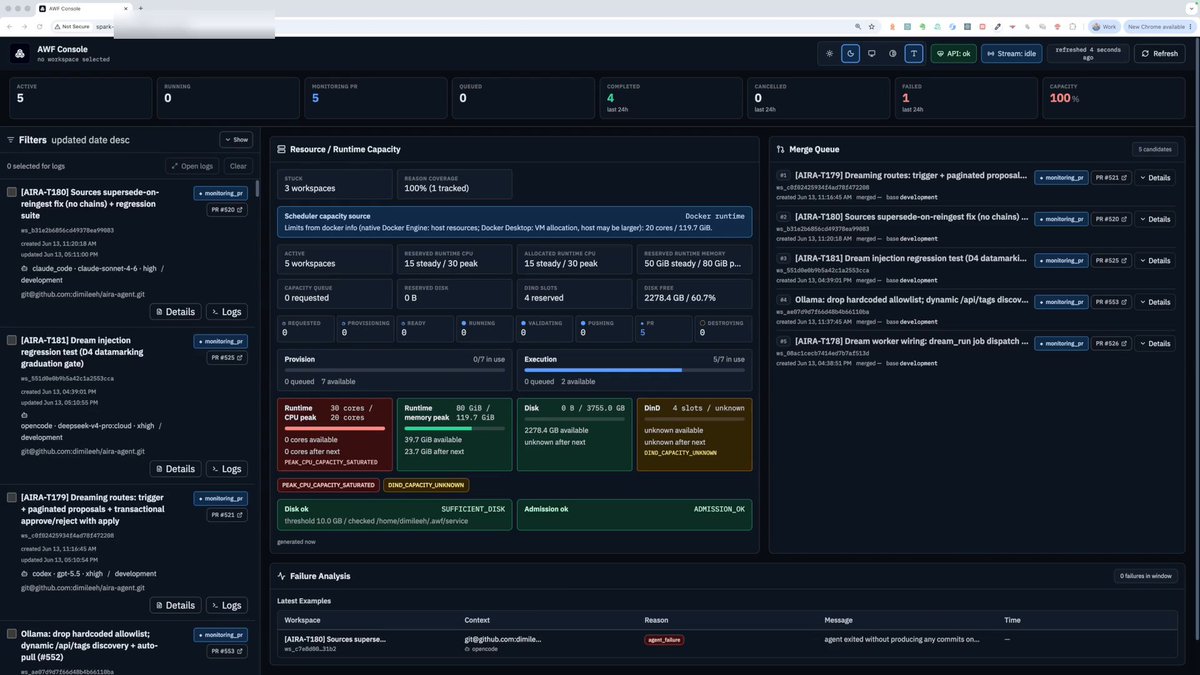Open a new browser tab

click(x=140, y=8)
